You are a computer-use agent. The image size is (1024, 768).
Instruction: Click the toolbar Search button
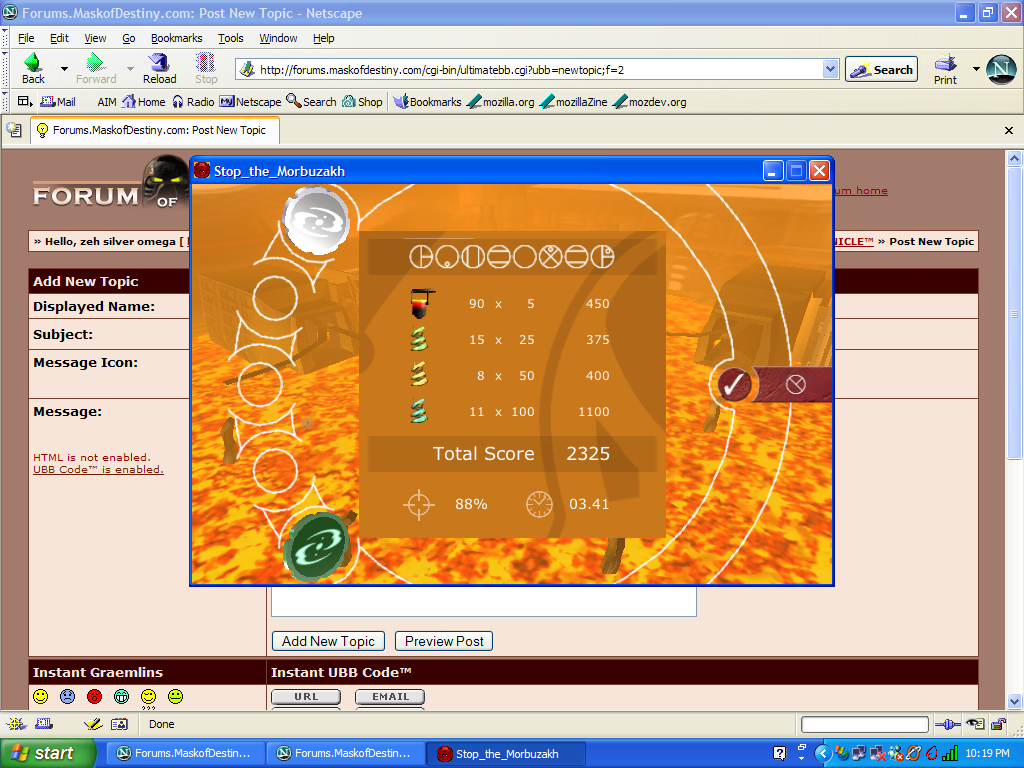point(881,69)
